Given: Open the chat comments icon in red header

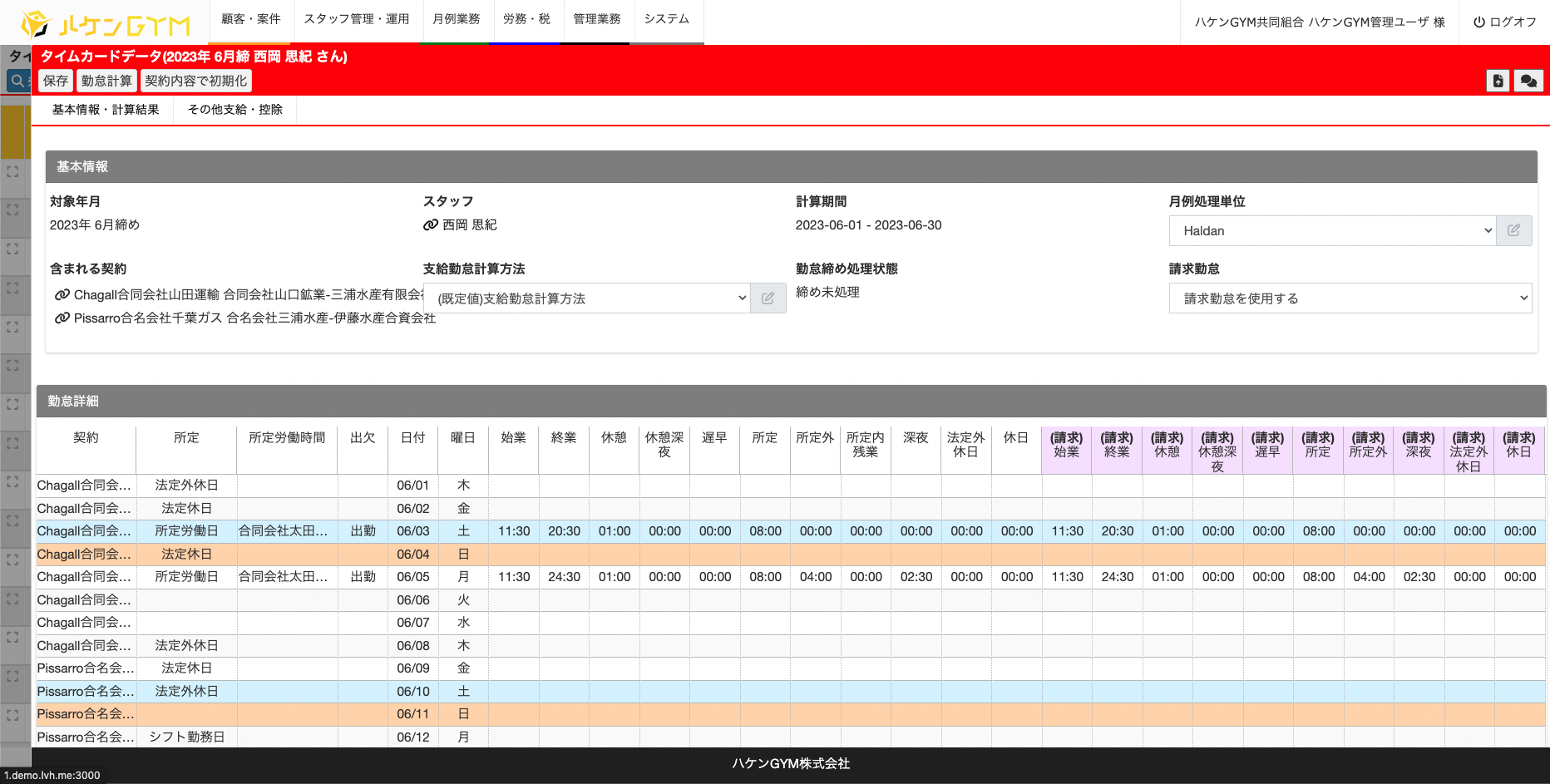Looking at the screenshot, I should 1528,81.
